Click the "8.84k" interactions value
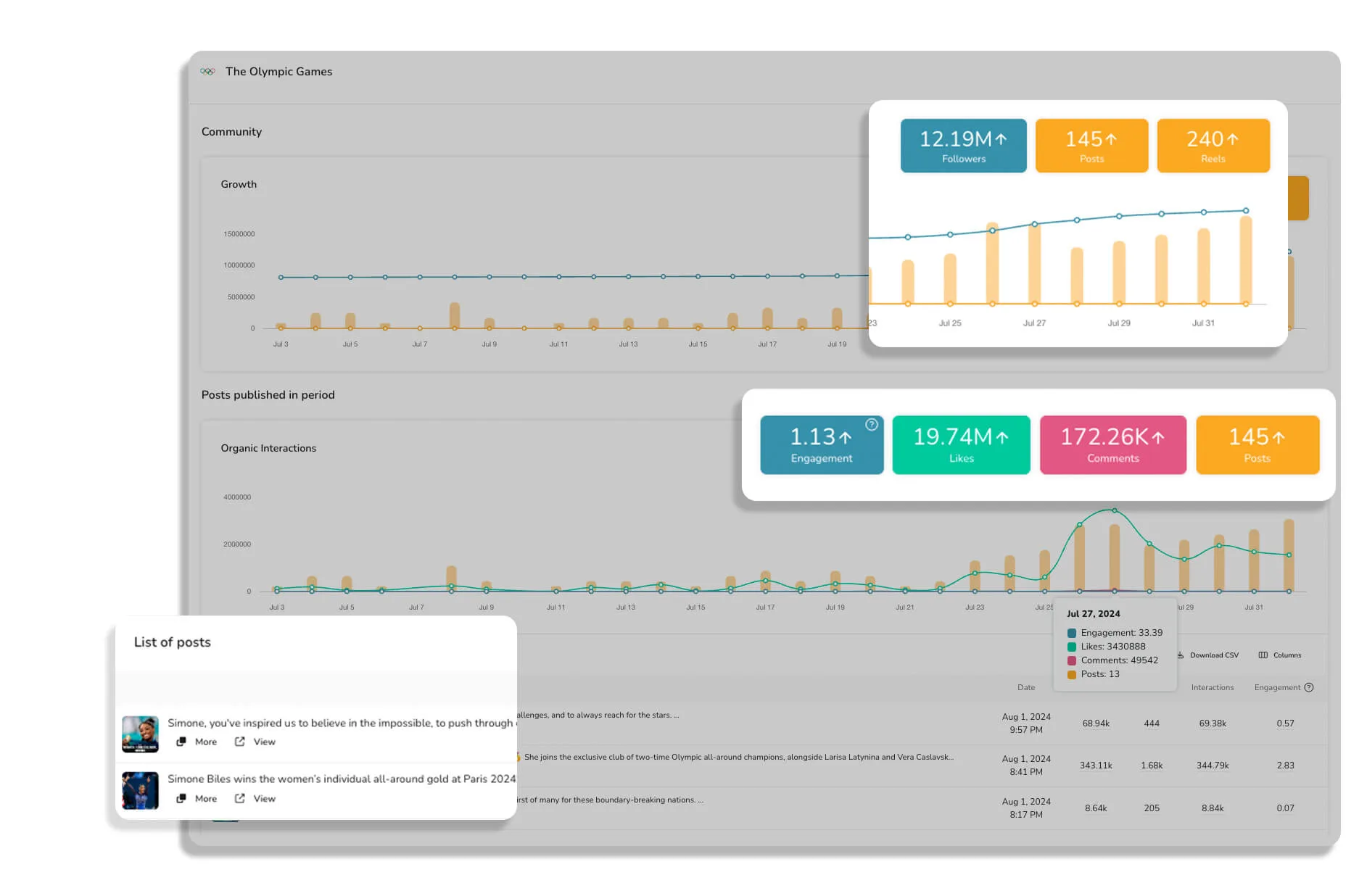1367x896 pixels. (x=1213, y=808)
